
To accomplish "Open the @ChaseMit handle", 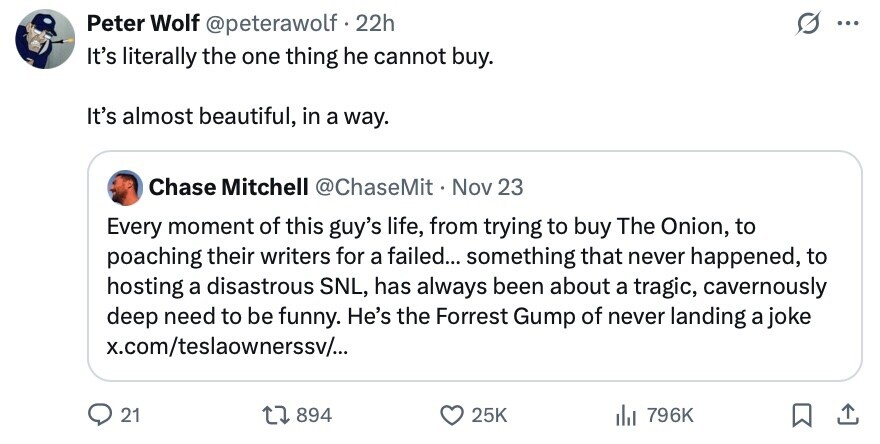I will pyautogui.click(x=374, y=187).
